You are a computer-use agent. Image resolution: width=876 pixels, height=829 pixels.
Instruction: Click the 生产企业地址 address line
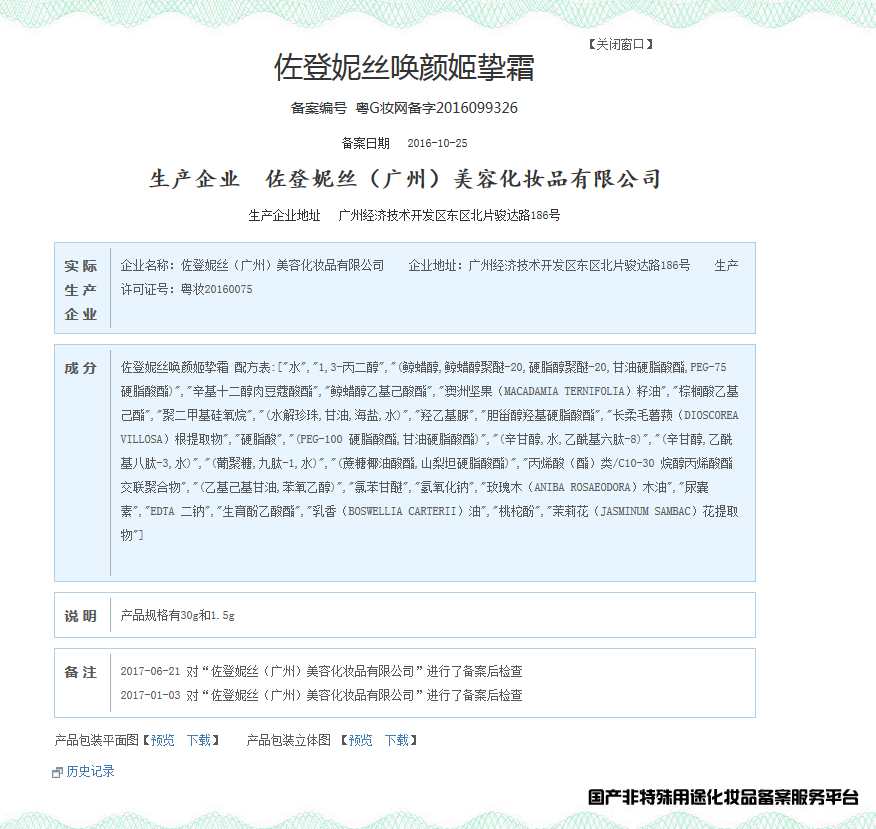pyautogui.click(x=404, y=215)
